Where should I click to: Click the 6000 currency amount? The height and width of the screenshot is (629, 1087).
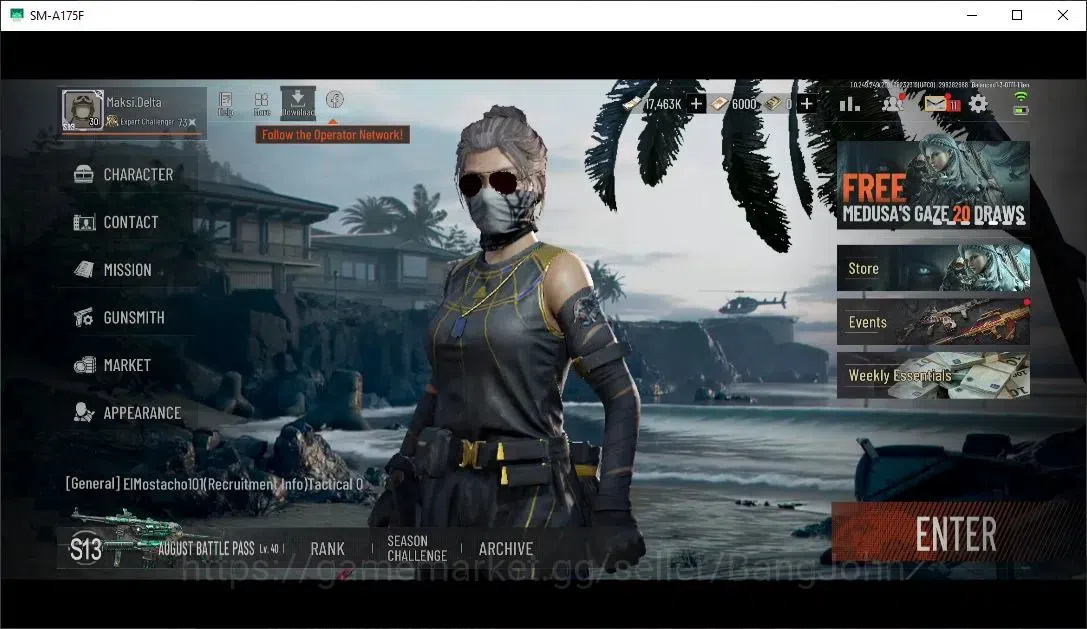click(x=745, y=104)
